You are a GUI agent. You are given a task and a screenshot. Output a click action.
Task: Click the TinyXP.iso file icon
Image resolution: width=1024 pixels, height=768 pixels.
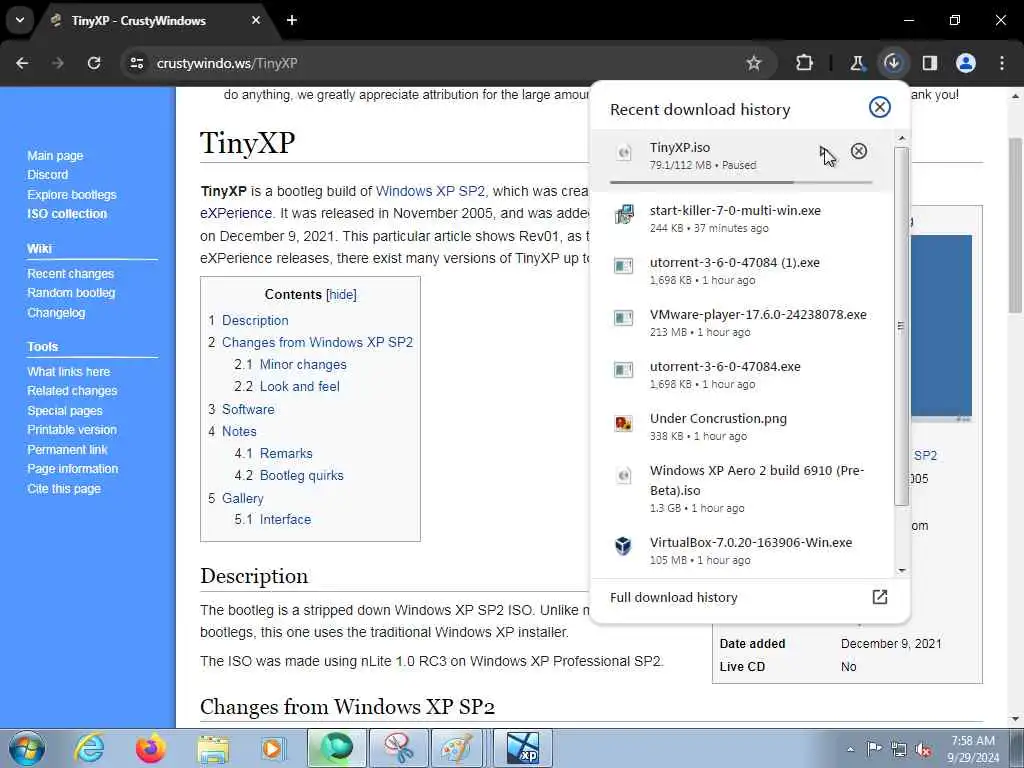[x=624, y=153]
